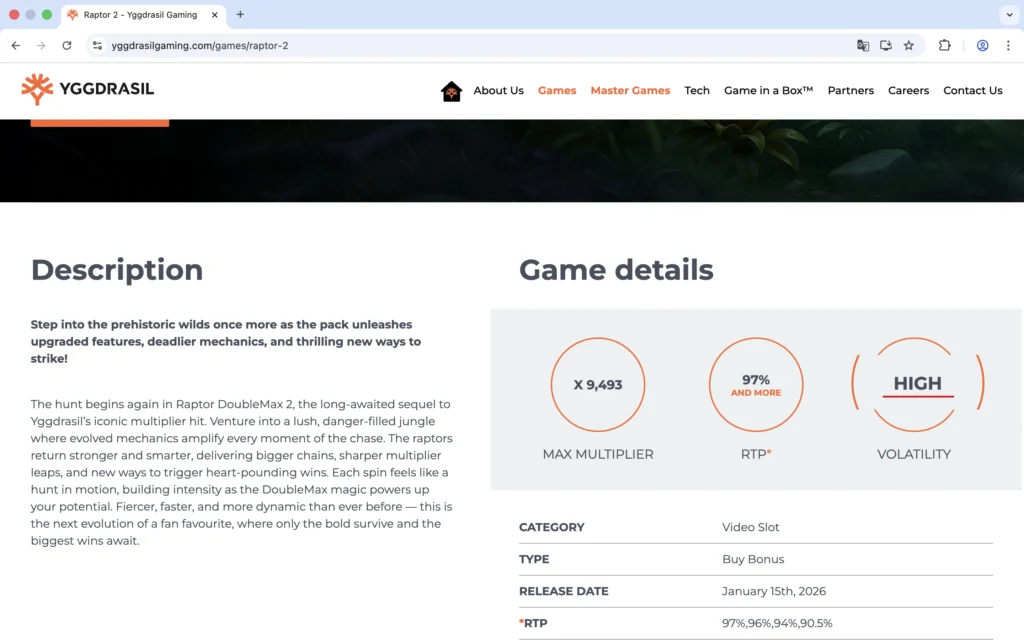Click the *RTP label in the table
The height and width of the screenshot is (640, 1024).
pos(533,623)
